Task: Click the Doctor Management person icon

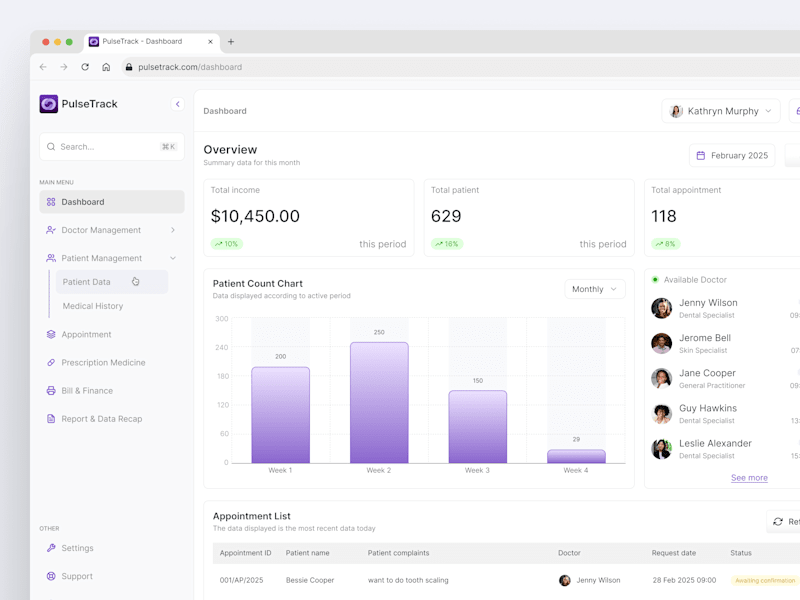Action: [51, 230]
